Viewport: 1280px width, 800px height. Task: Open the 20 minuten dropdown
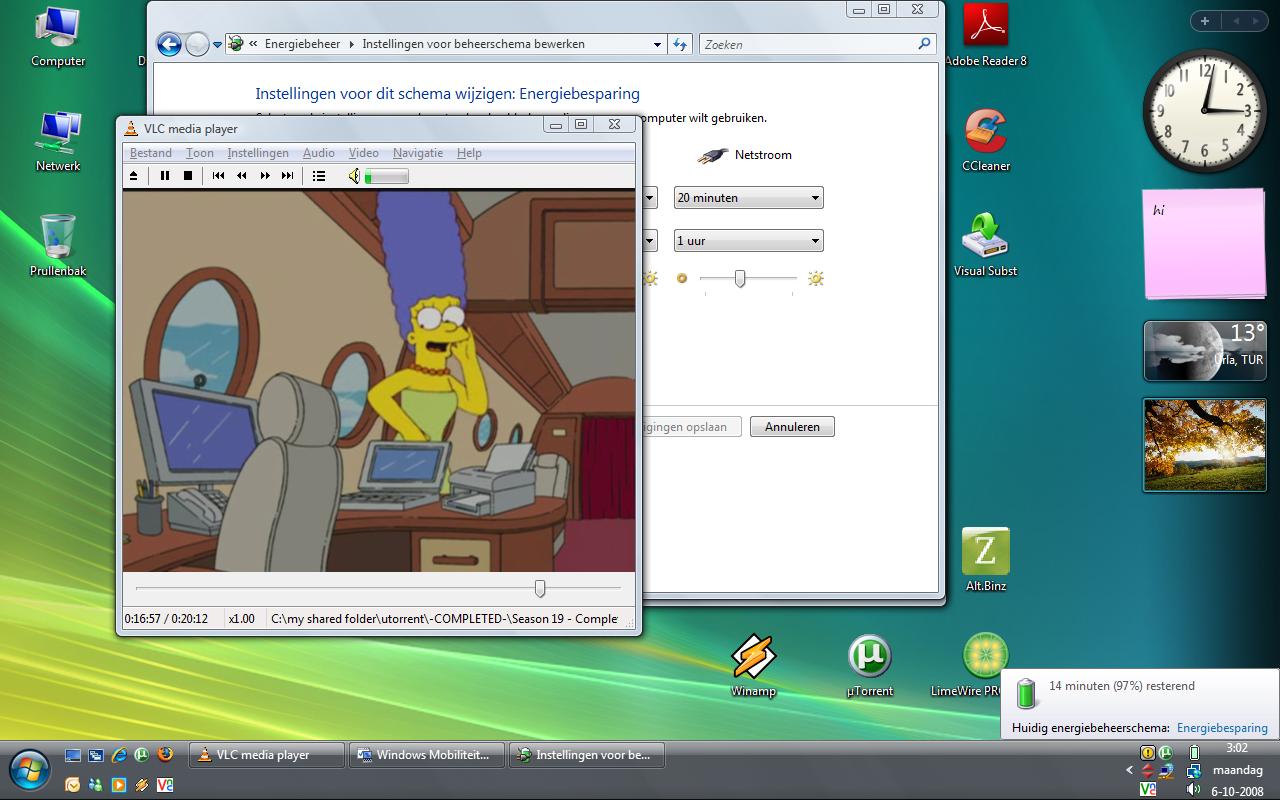(x=748, y=198)
